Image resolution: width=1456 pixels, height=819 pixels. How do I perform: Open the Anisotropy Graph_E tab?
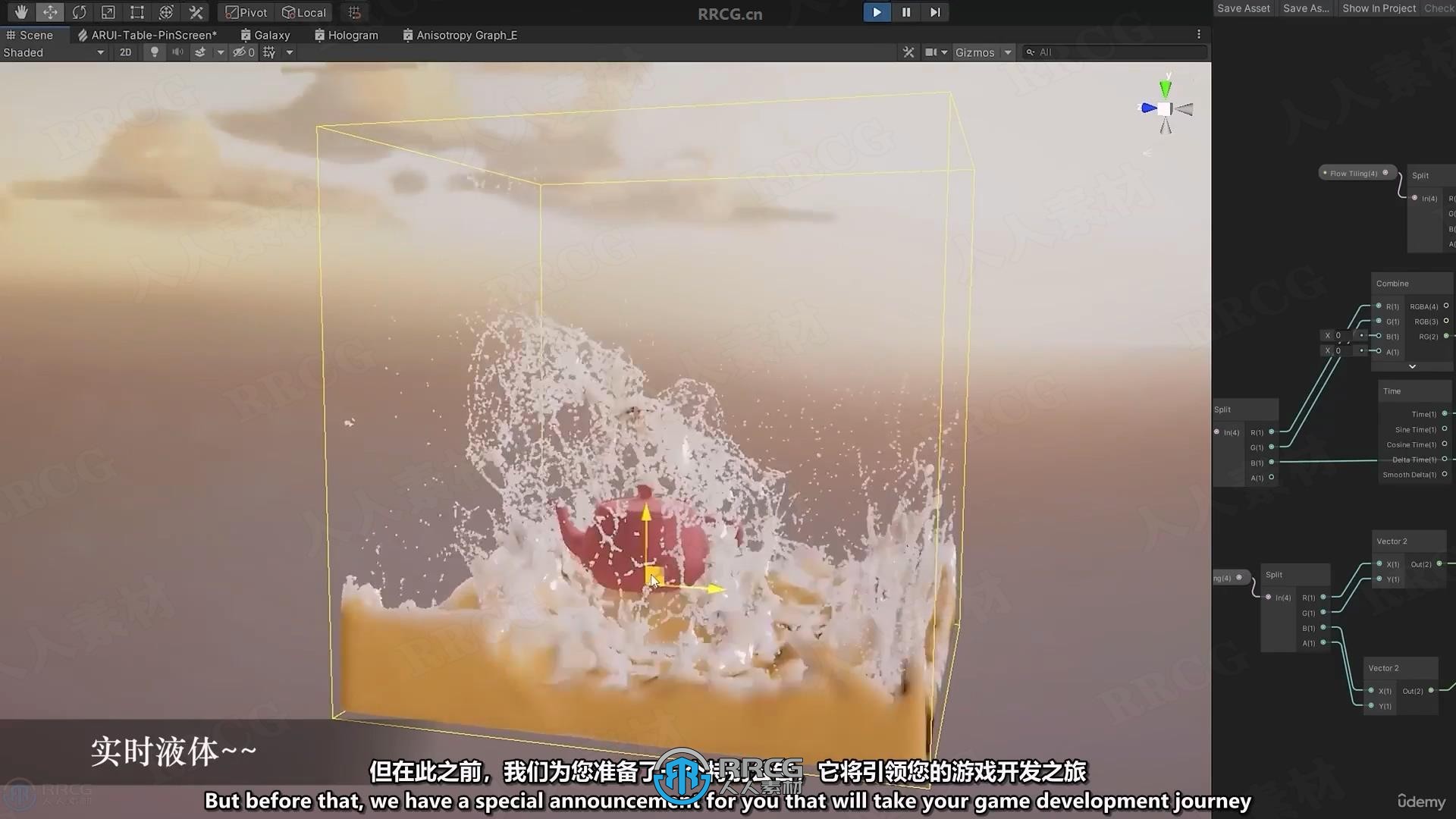click(x=460, y=35)
